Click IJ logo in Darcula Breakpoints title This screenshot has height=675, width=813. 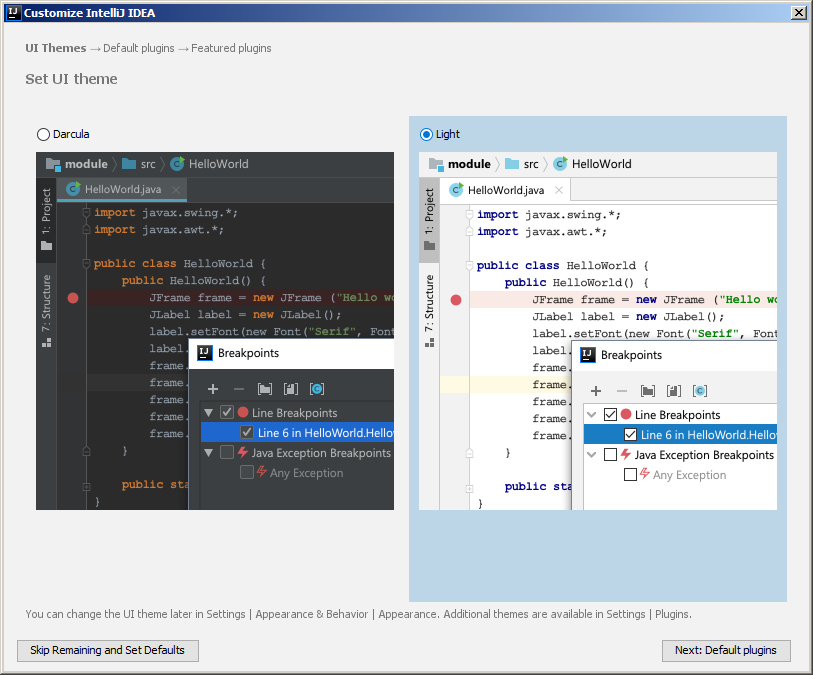pos(205,353)
